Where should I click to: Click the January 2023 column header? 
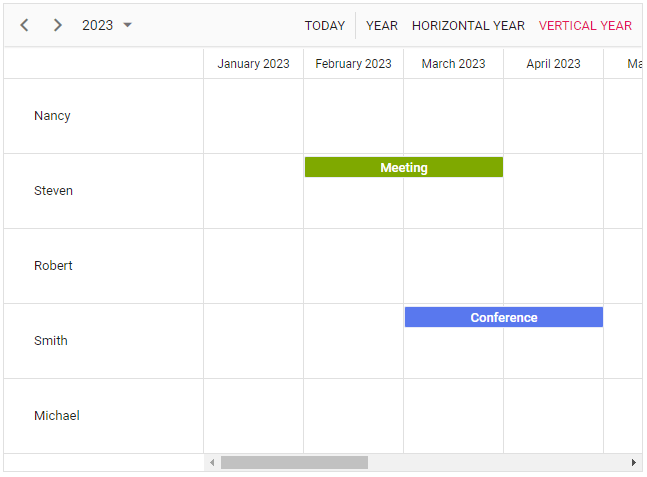tap(253, 64)
